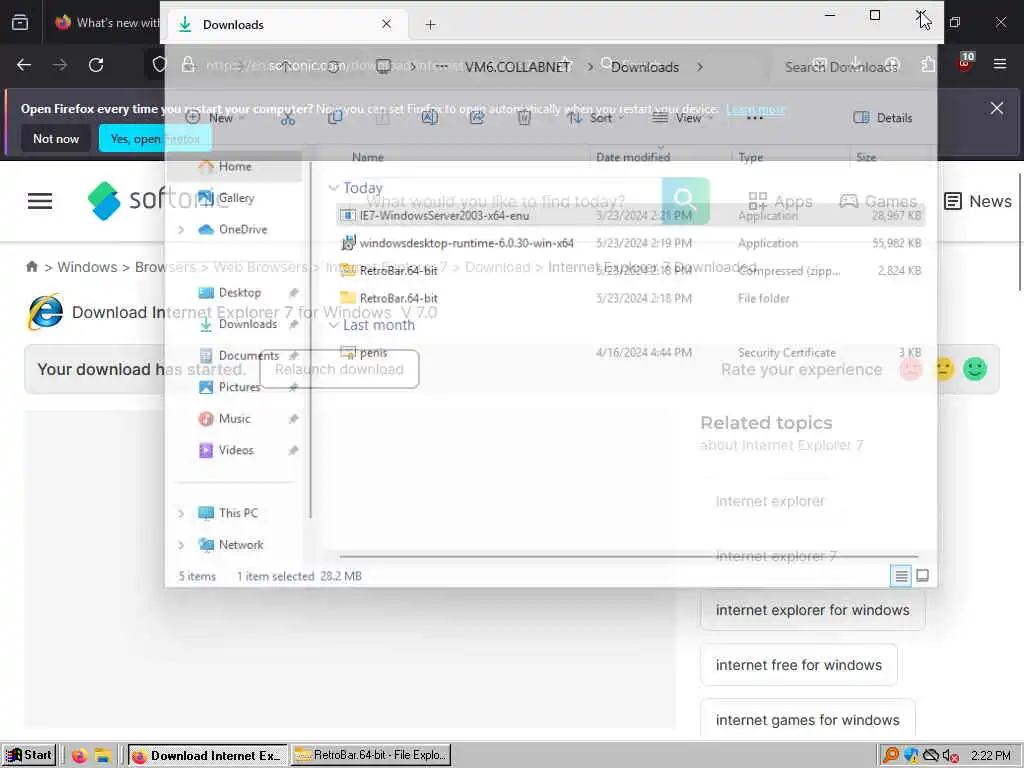Screen dimensions: 1024x768
Task: Click the Not now button
Action: 56,138
